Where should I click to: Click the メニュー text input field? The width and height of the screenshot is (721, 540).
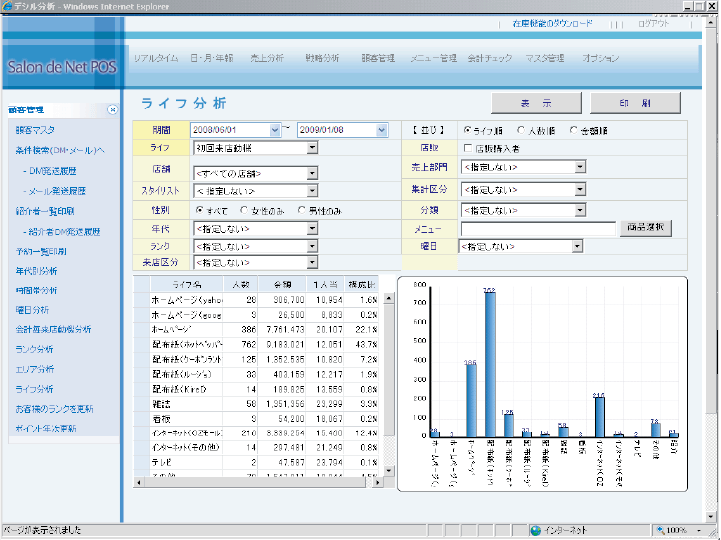(x=537, y=228)
